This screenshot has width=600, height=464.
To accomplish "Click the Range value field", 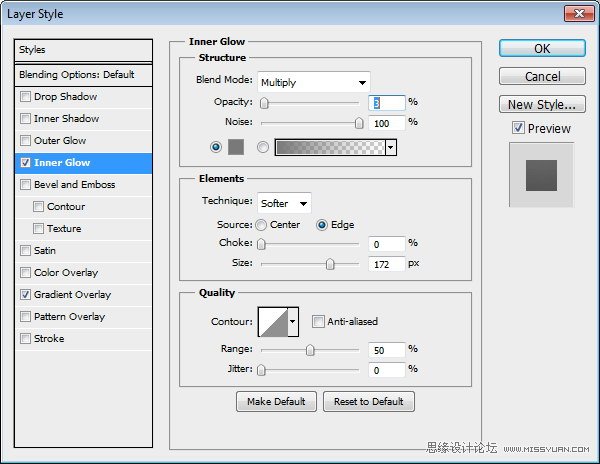I will 386,350.
